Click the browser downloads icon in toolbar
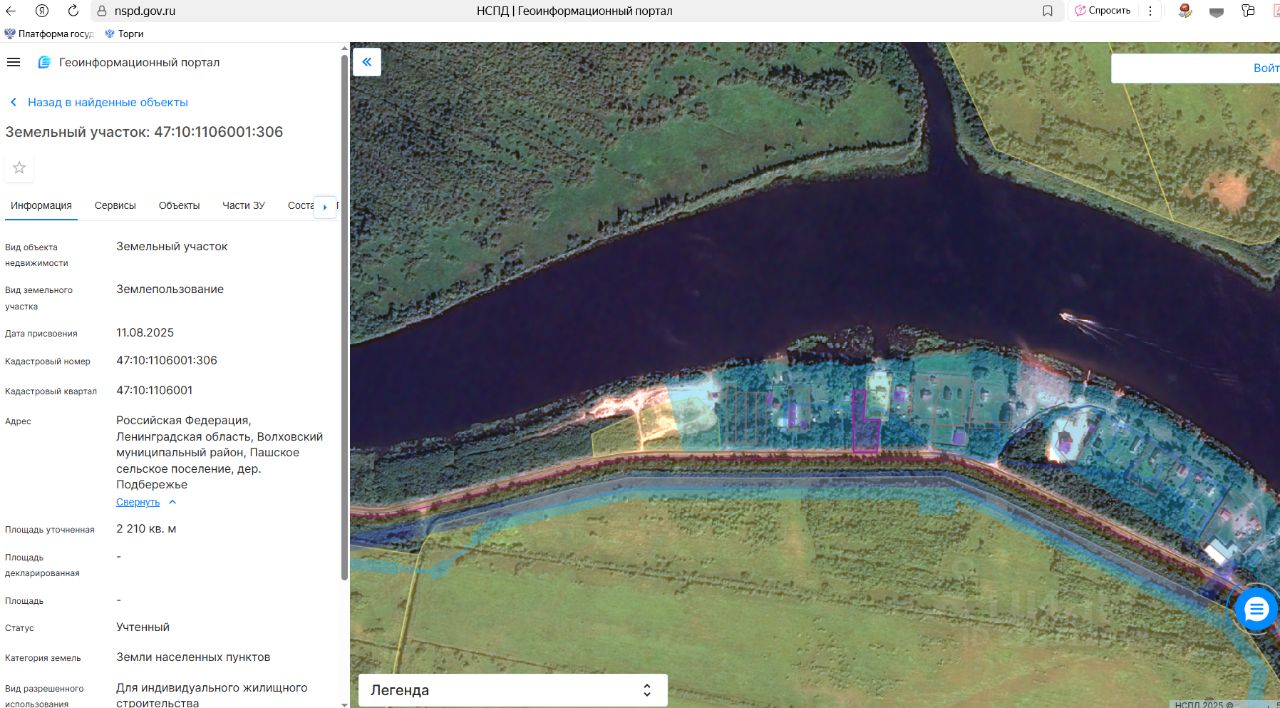The height and width of the screenshot is (708, 1280). 1217,11
